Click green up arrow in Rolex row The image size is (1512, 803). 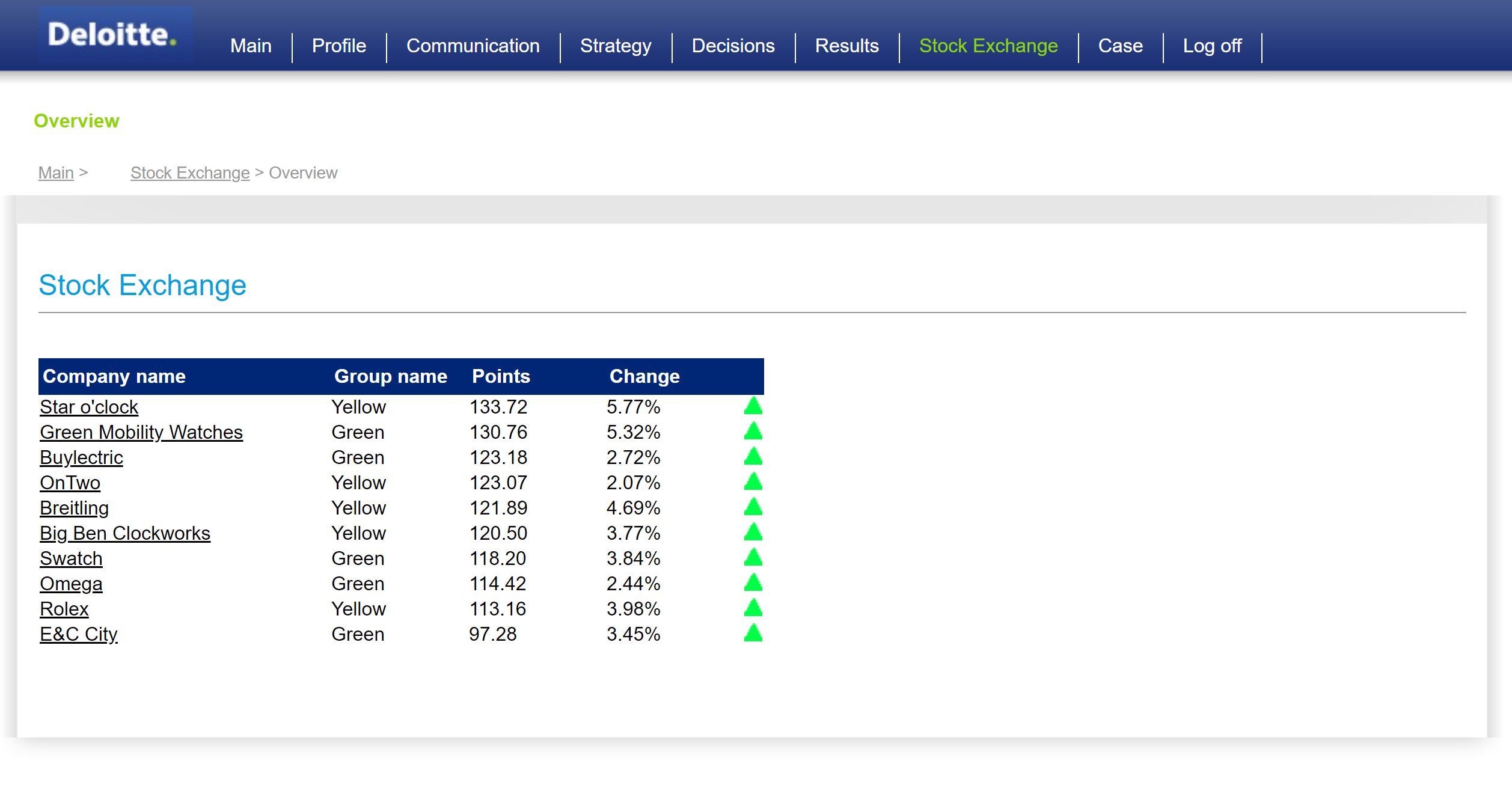[753, 609]
